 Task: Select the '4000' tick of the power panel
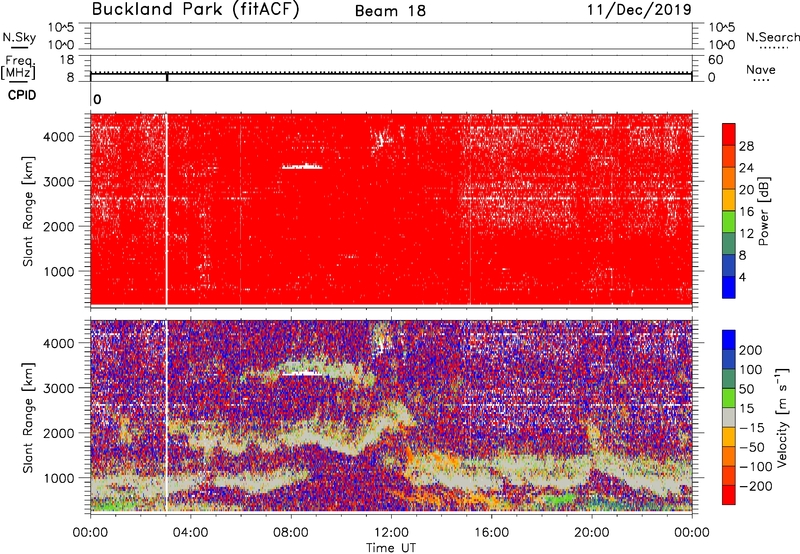[x=59, y=137]
